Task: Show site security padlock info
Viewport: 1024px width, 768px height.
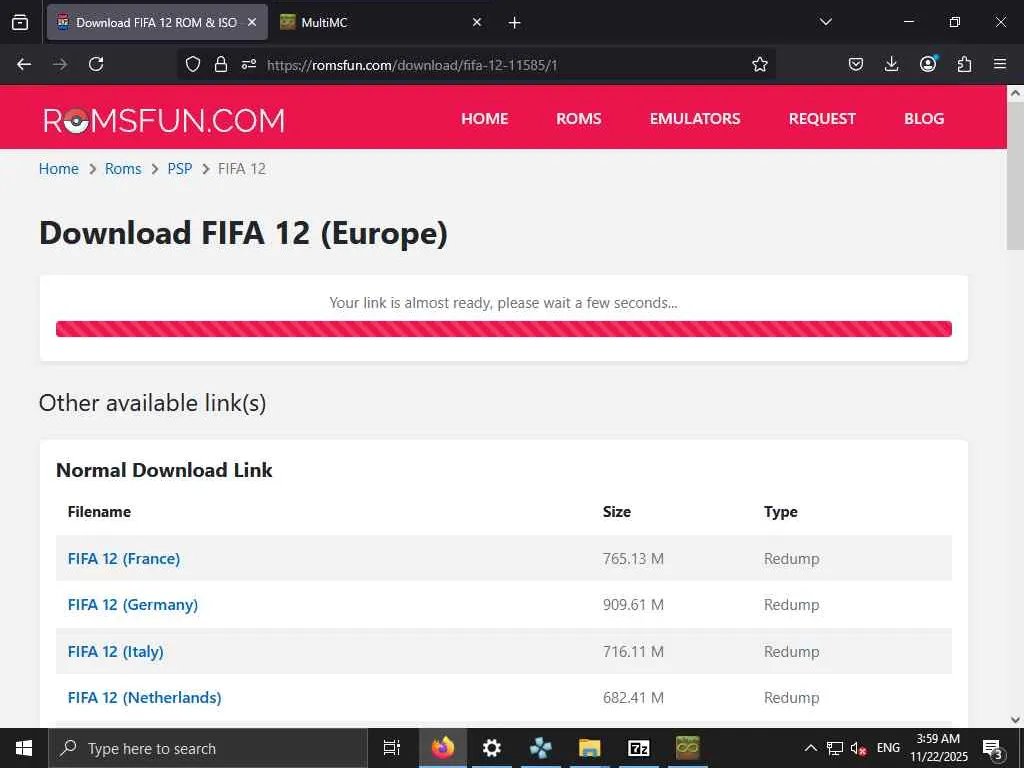Action: tap(221, 64)
